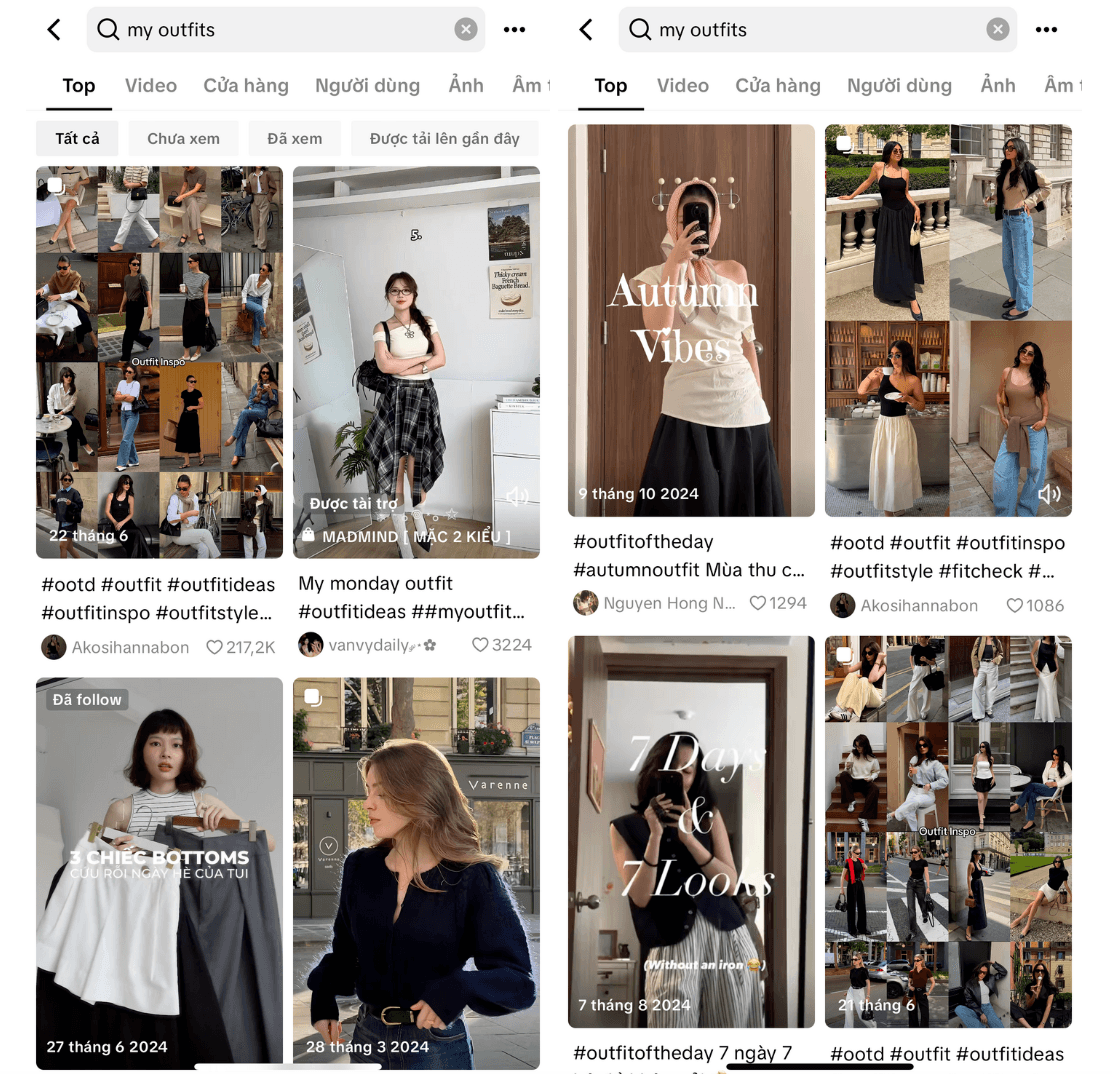Image resolution: width=1112 pixels, height=1074 pixels.
Task: Open the three-dot menu on the left screen
Action: 514,30
